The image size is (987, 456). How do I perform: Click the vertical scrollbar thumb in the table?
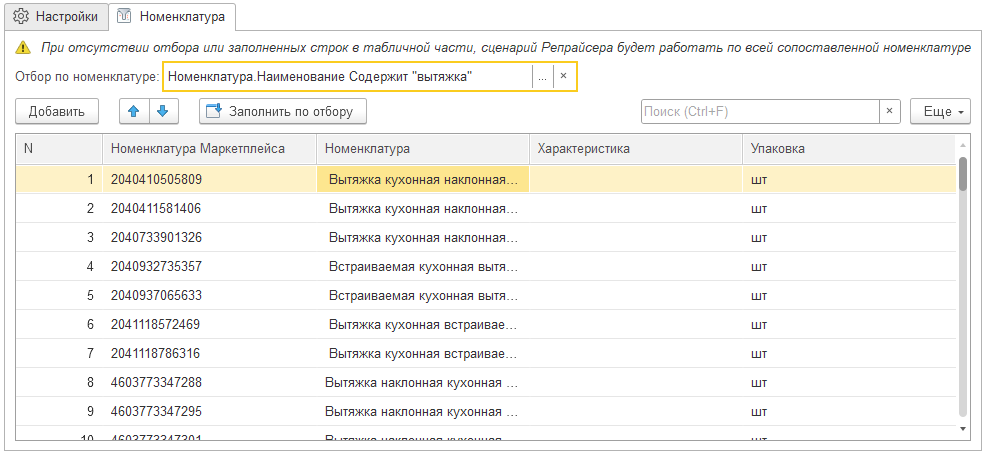(962, 173)
